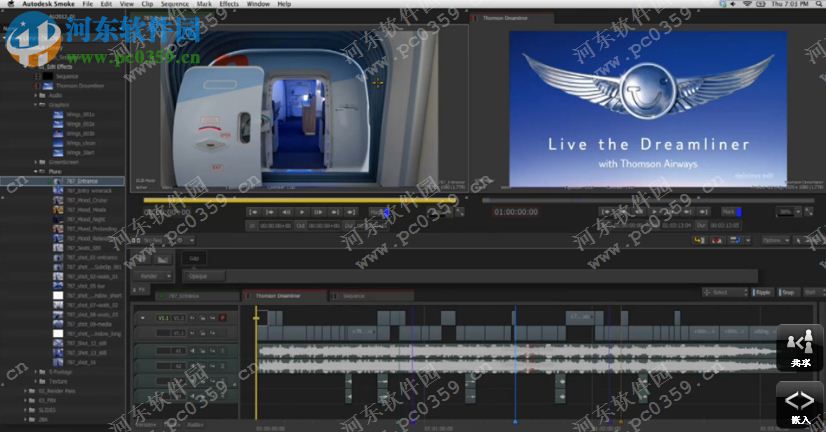Select the arrow cursor tool above timeline
Image resolution: width=826 pixels, height=432 pixels.
point(799,240)
